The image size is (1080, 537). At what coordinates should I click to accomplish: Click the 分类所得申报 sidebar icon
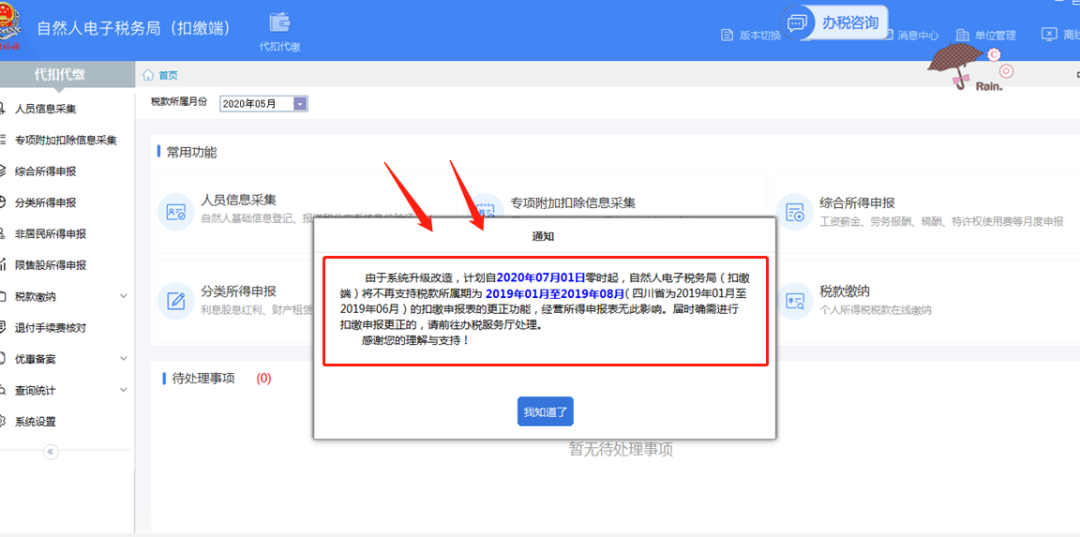(3, 202)
